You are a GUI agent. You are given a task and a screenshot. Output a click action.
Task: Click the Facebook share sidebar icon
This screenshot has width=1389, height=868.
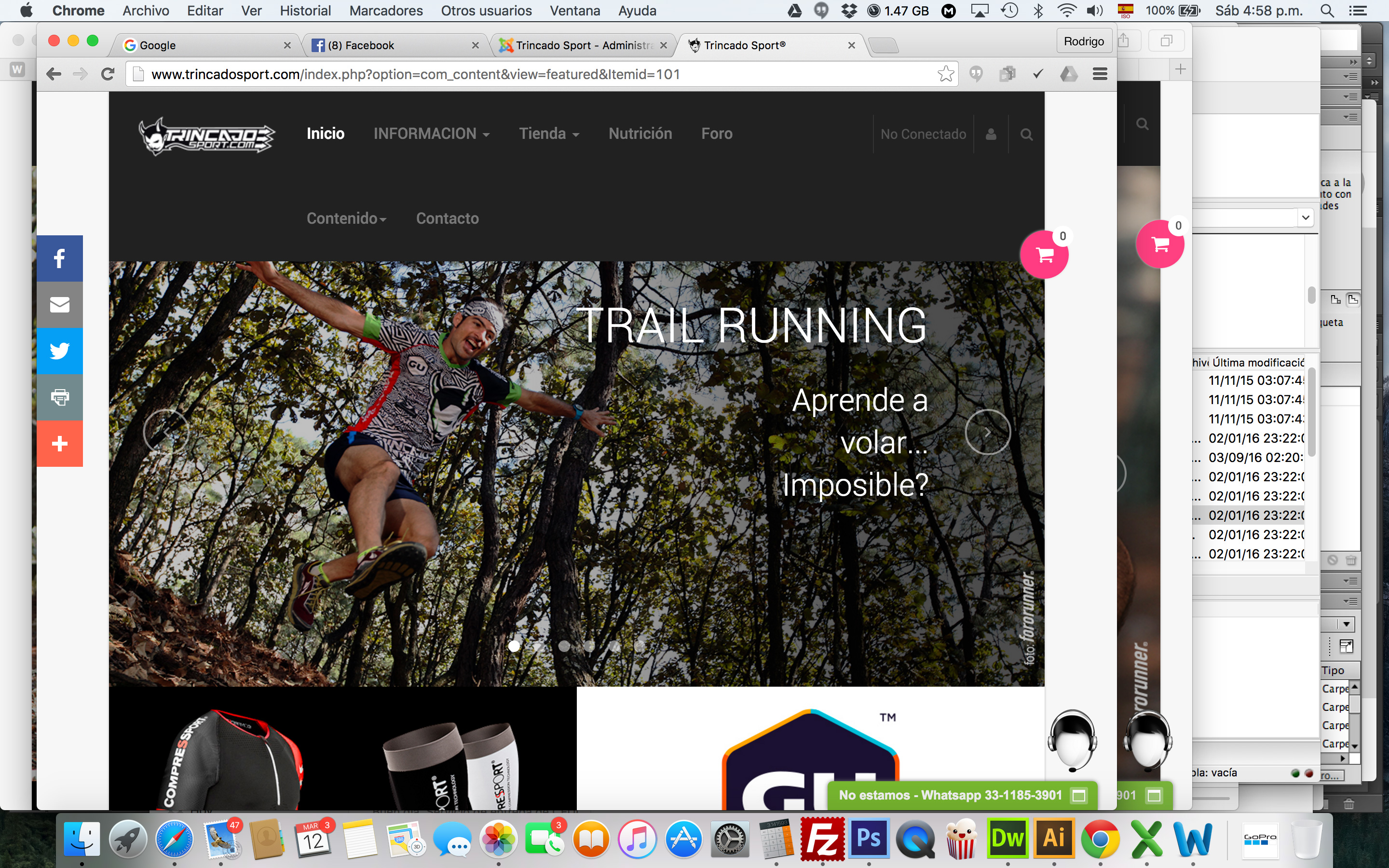click(60, 258)
